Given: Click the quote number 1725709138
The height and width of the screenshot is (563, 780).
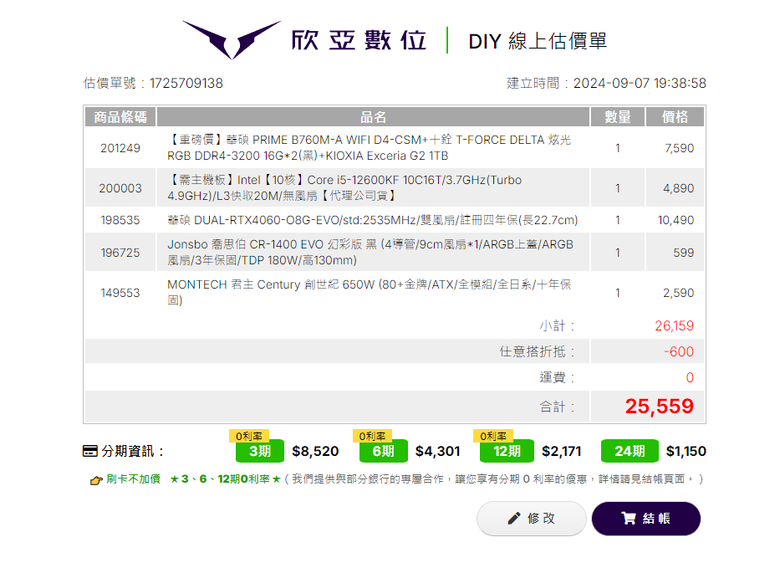Looking at the screenshot, I should (x=186, y=83).
